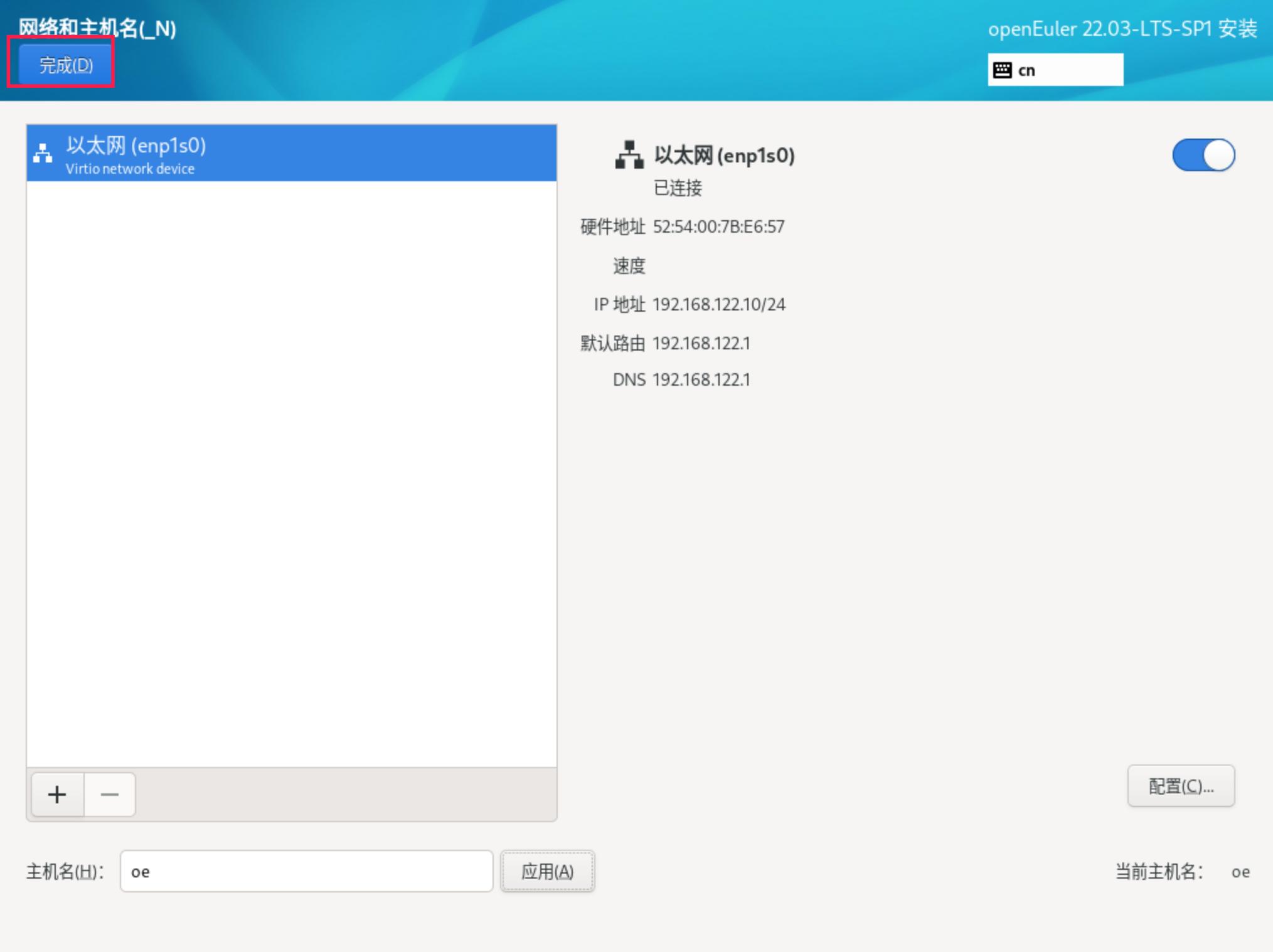Click the 应用(A) apply hostname button

click(x=547, y=871)
